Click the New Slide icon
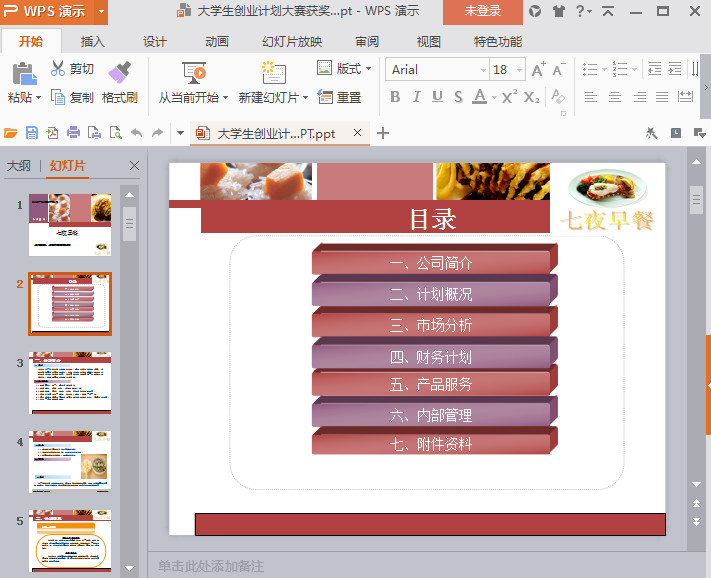Screen dimensions: 711x578 [273, 73]
